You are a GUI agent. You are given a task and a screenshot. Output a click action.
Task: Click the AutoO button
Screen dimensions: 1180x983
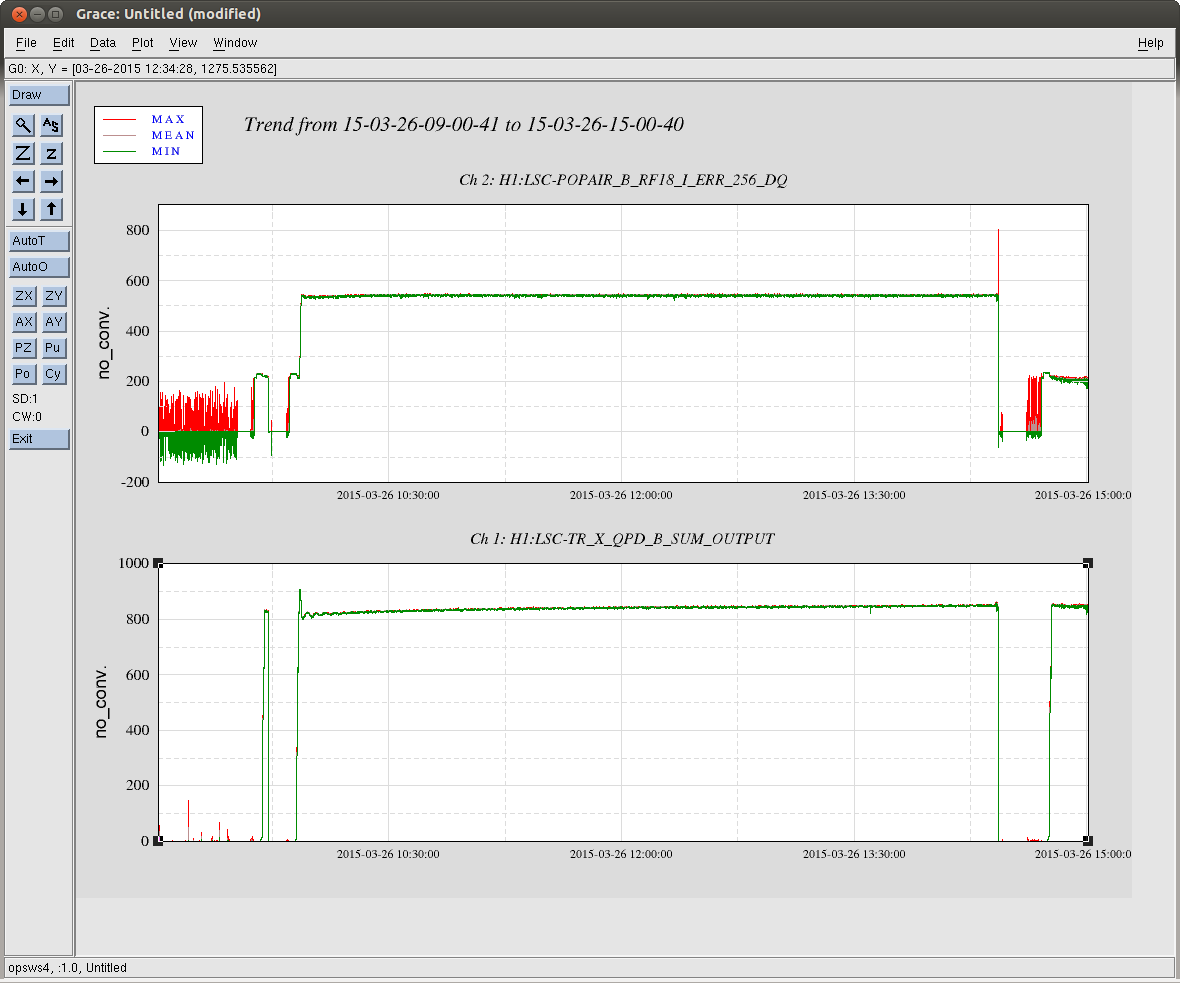(39, 266)
